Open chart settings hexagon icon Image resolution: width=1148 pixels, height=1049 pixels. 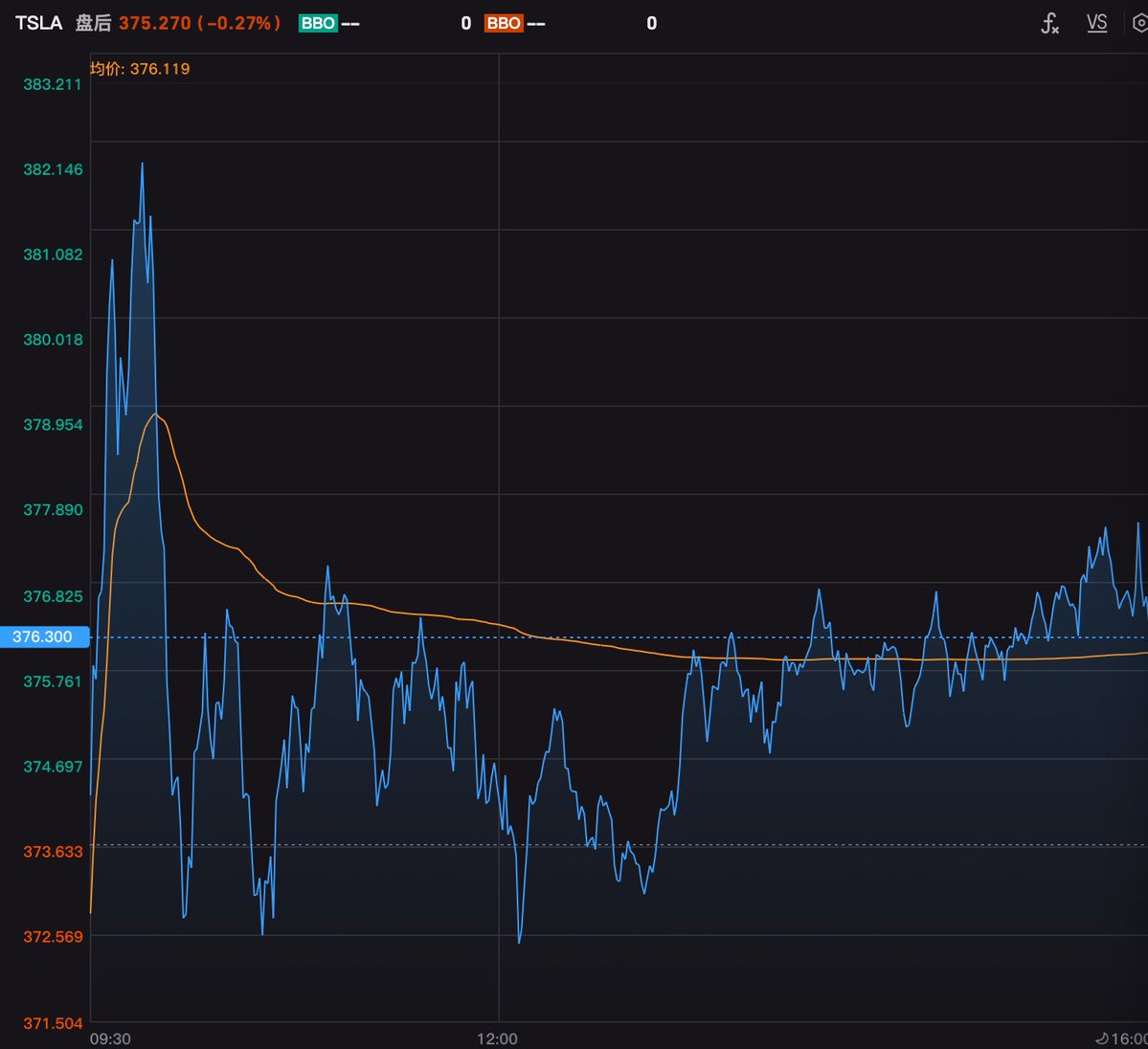(x=1140, y=23)
